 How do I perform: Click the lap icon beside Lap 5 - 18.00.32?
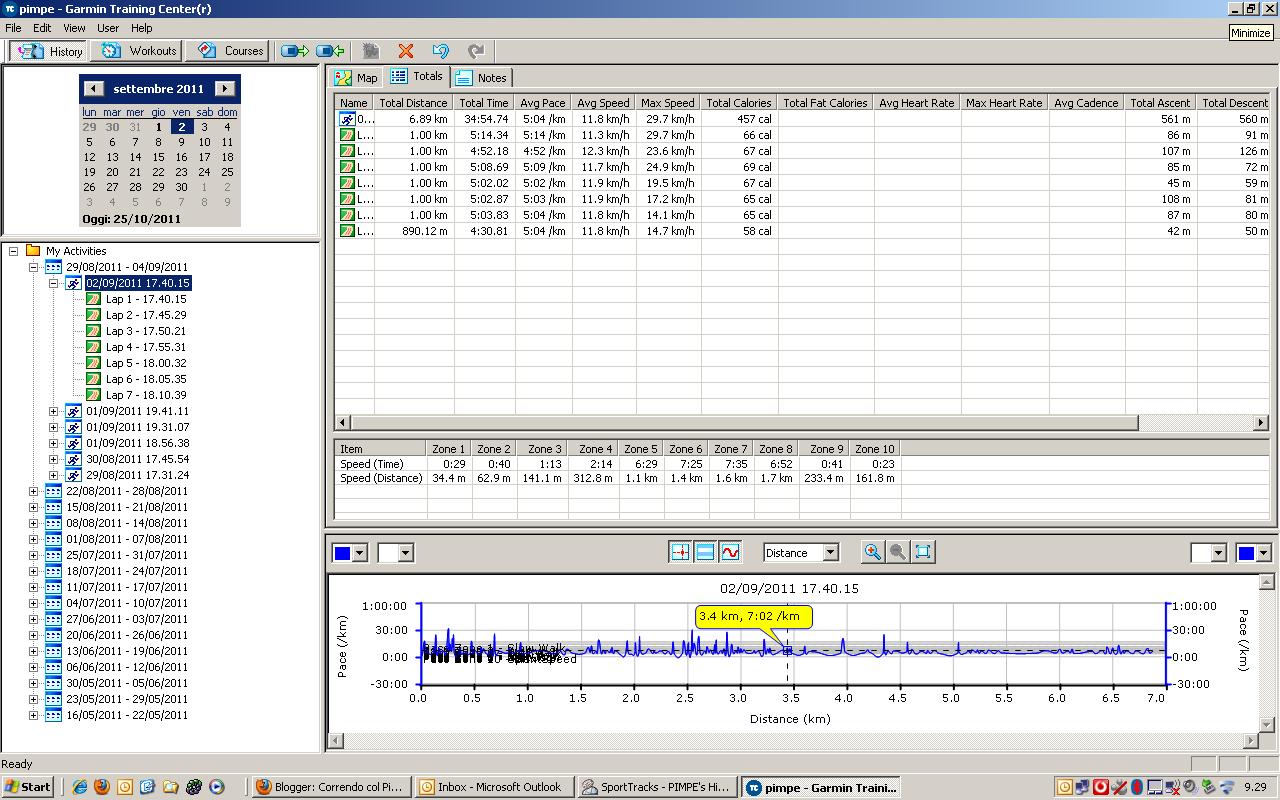(x=93, y=363)
